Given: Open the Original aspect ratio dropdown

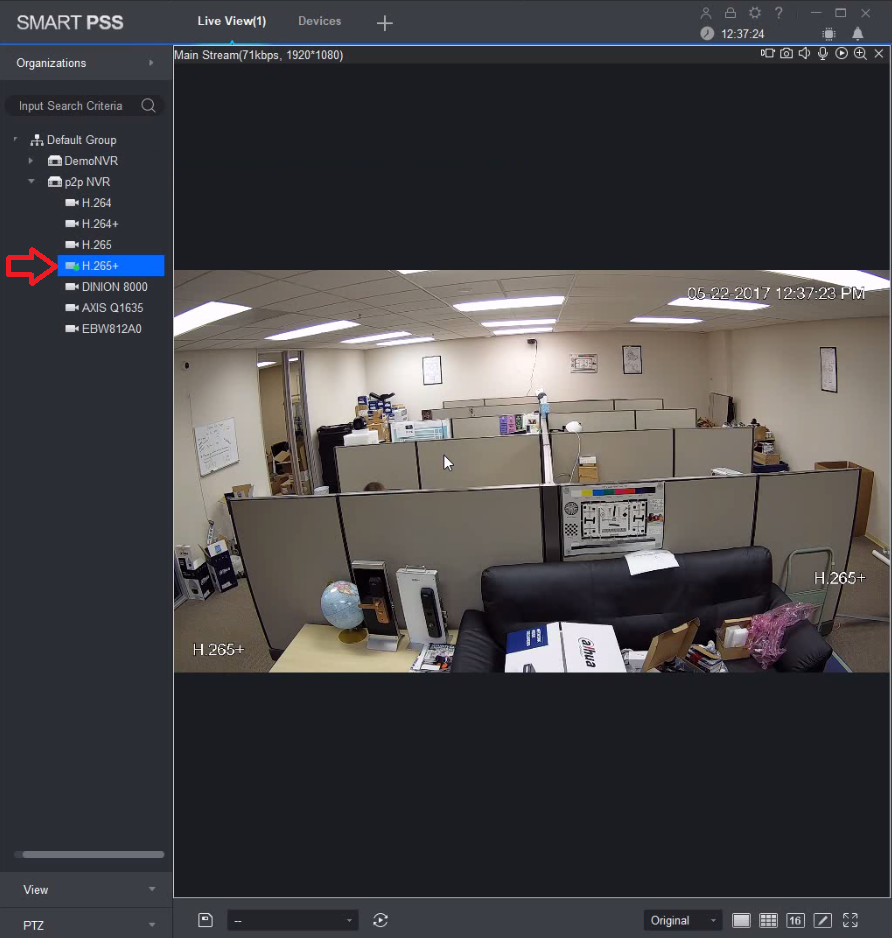Looking at the screenshot, I should 683,920.
